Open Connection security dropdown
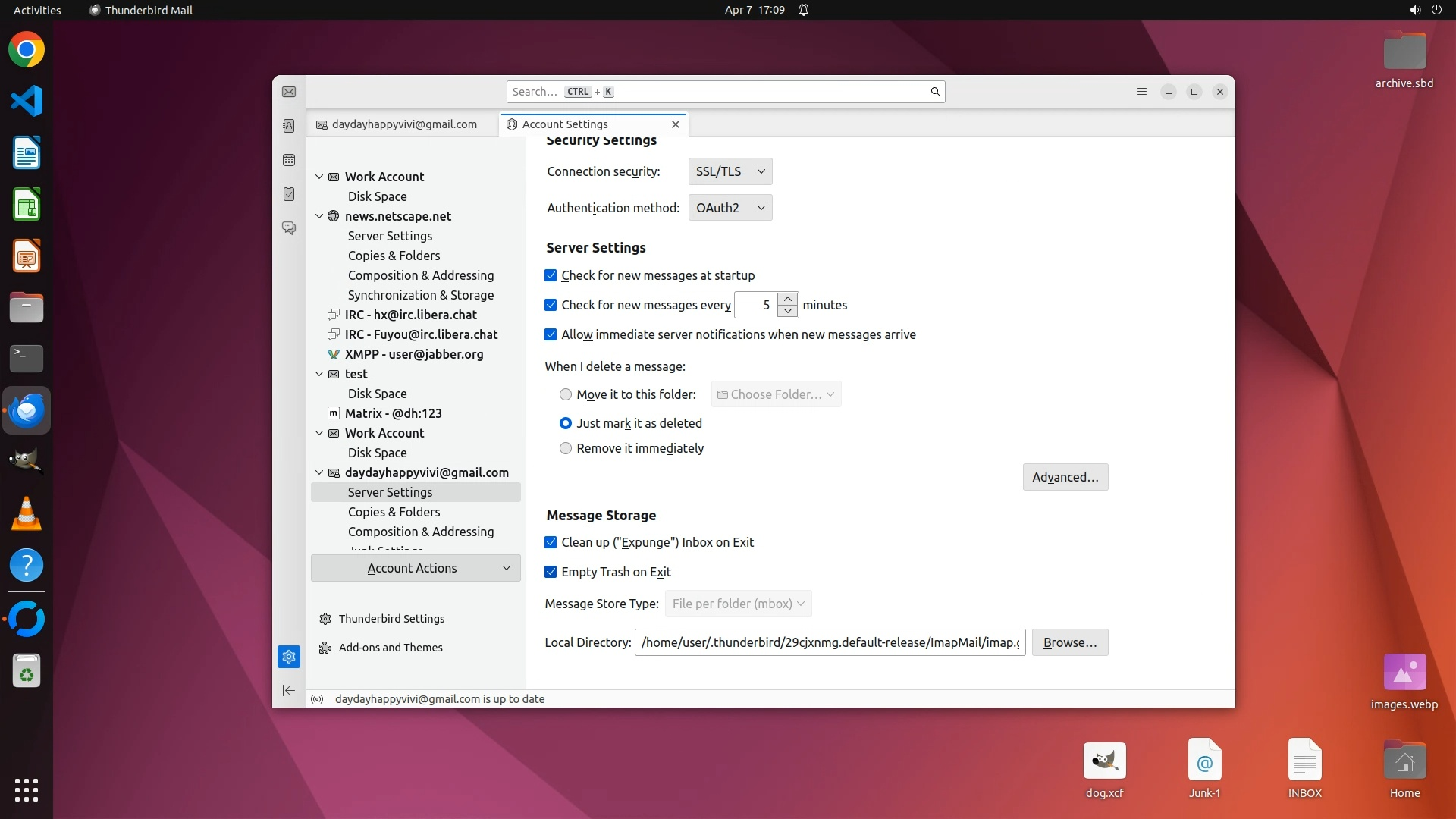 [730, 171]
